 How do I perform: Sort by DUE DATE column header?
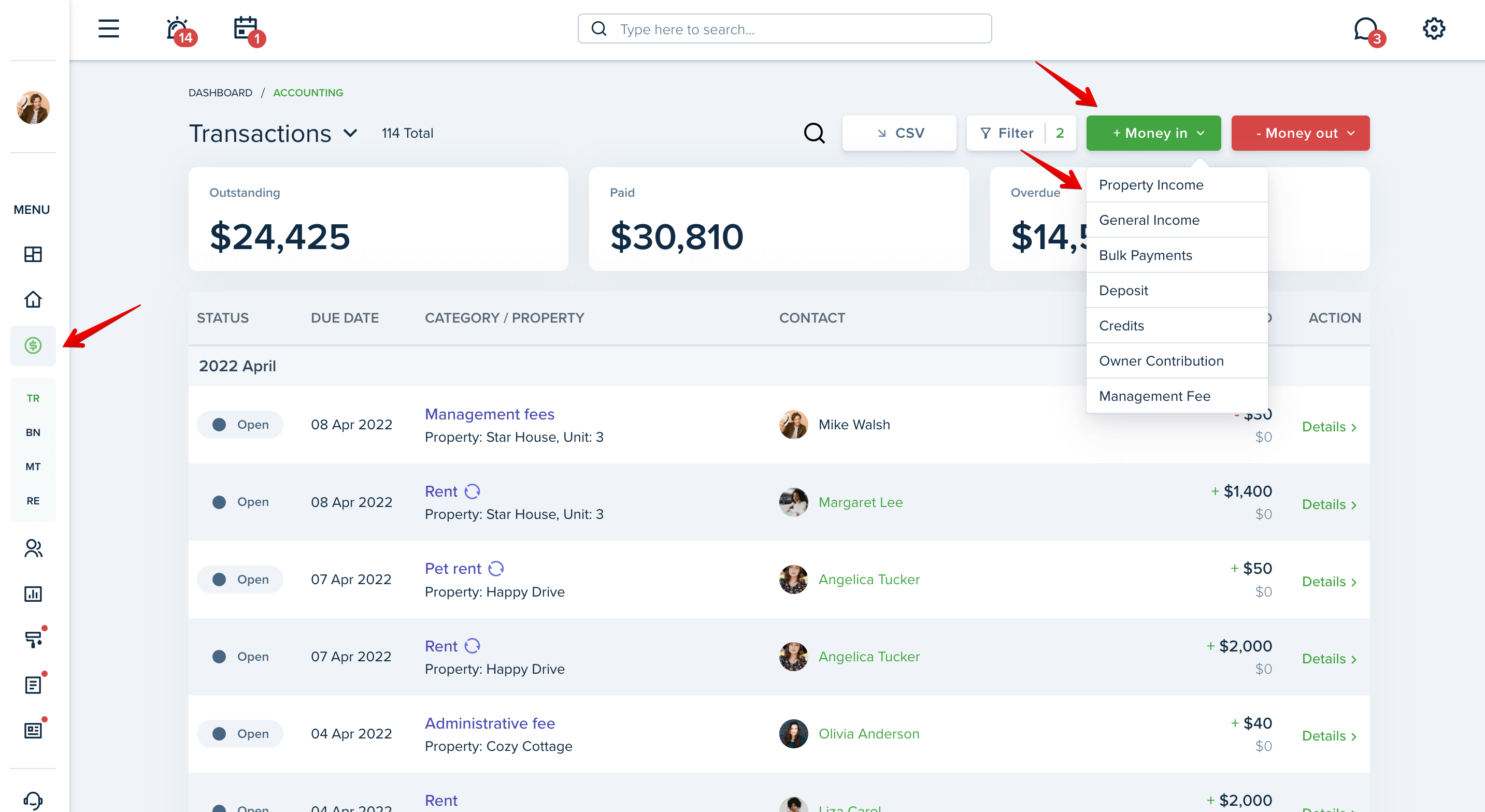345,318
